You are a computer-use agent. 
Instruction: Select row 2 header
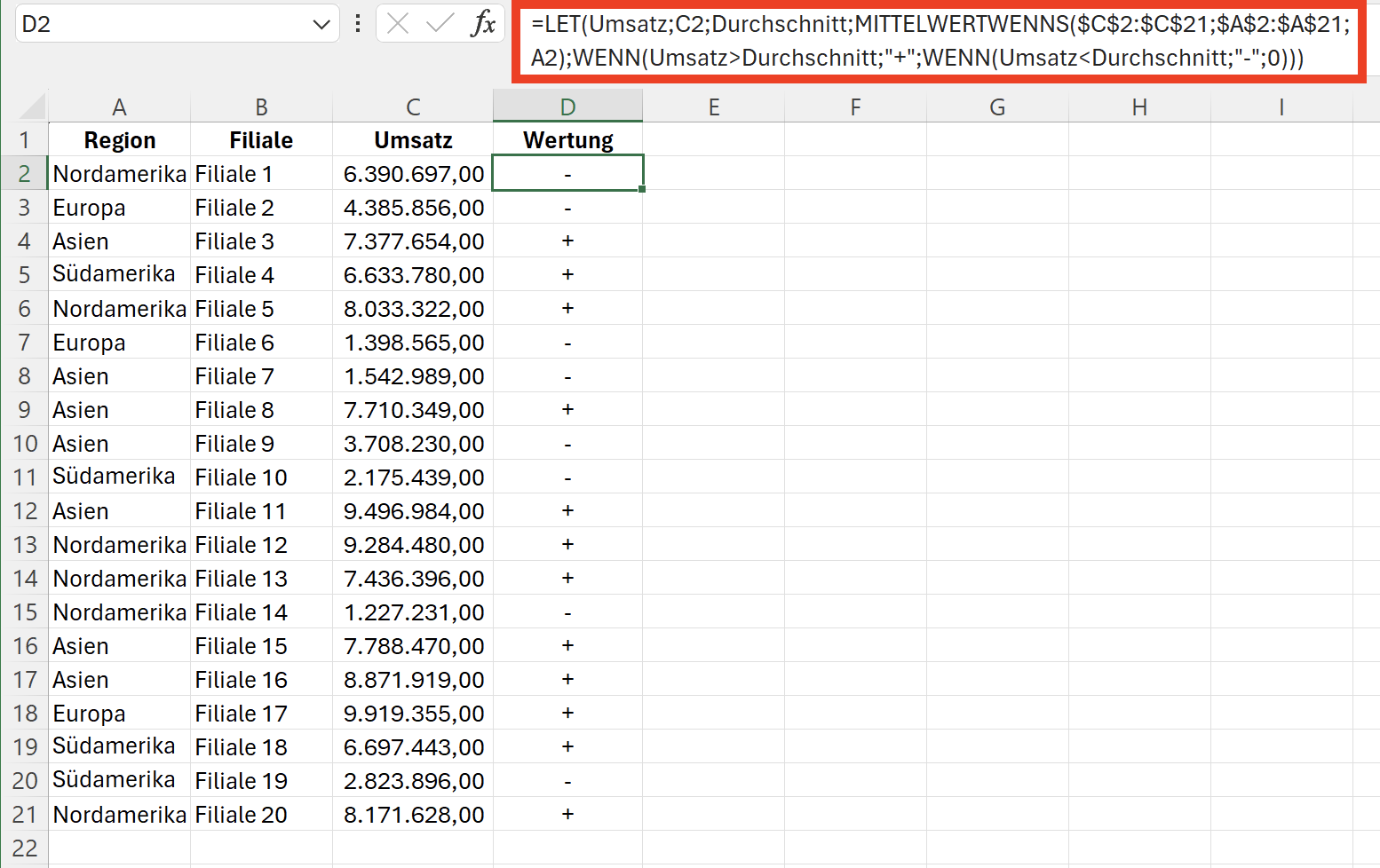click(24, 173)
